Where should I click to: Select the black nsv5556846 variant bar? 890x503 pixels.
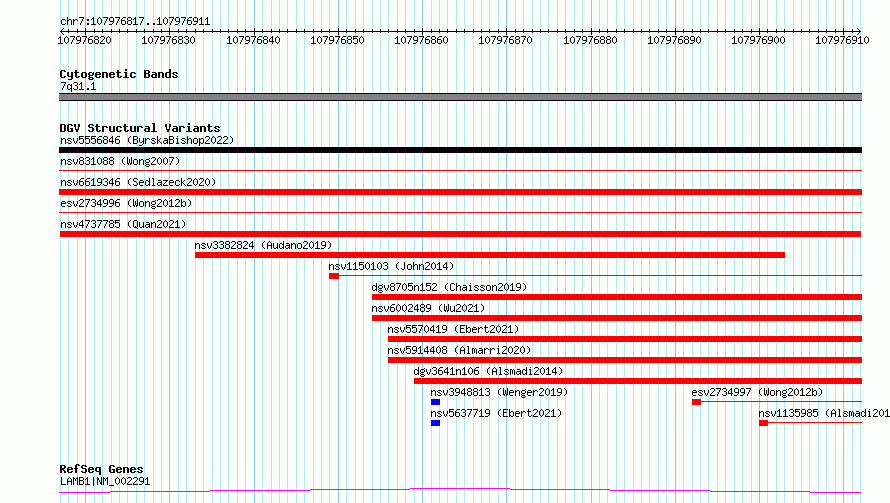tap(460, 150)
